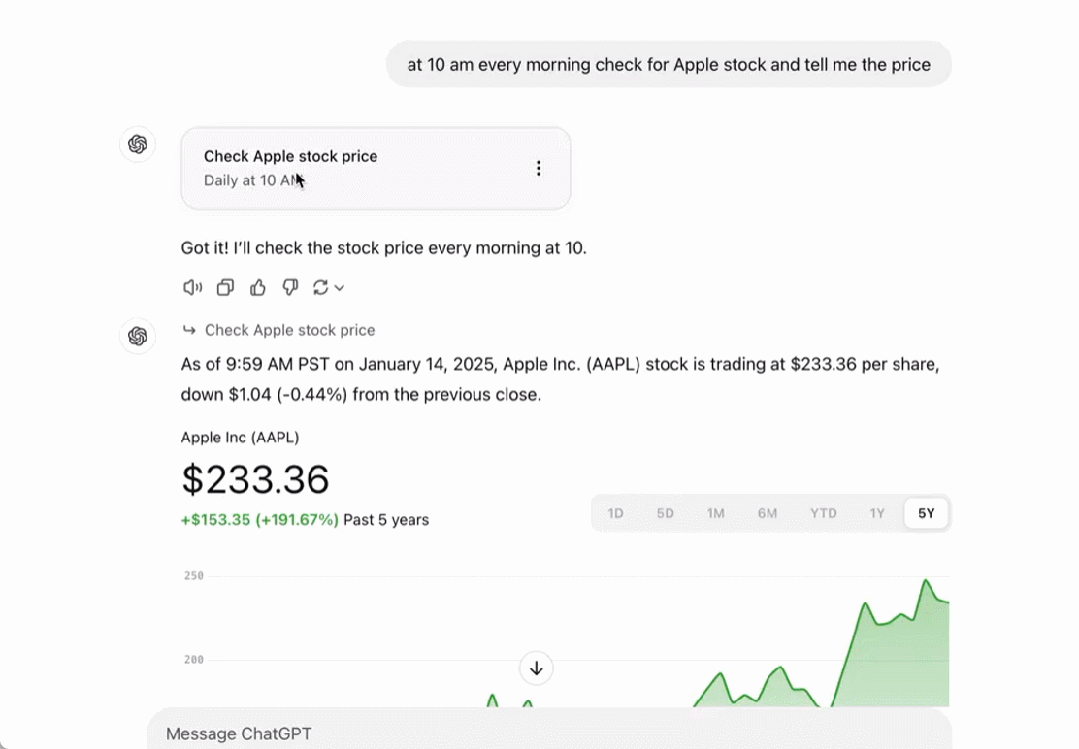
Task: Select the 5Y chart range
Action: click(x=927, y=513)
